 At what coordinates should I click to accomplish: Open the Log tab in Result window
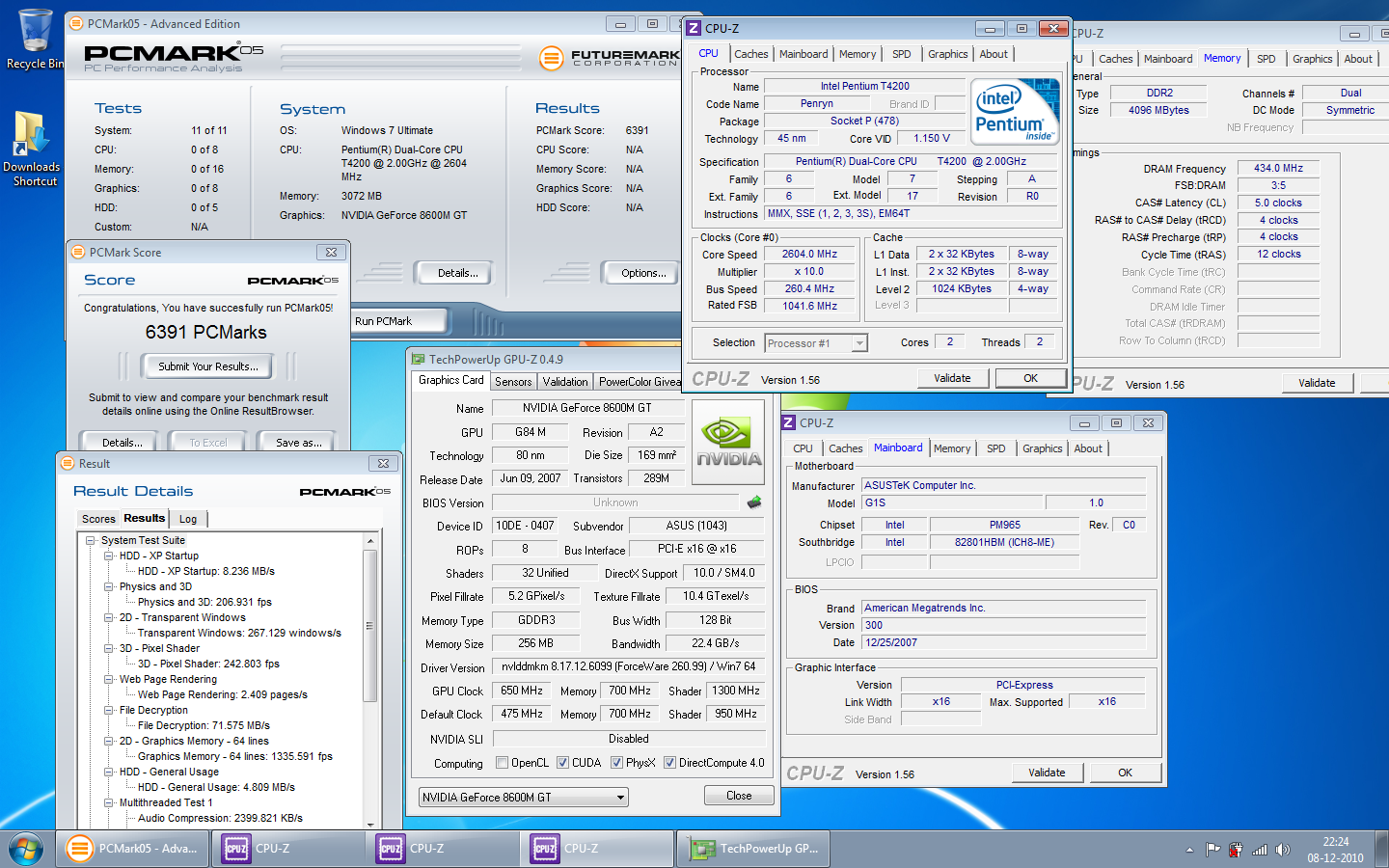pyautogui.click(x=188, y=519)
